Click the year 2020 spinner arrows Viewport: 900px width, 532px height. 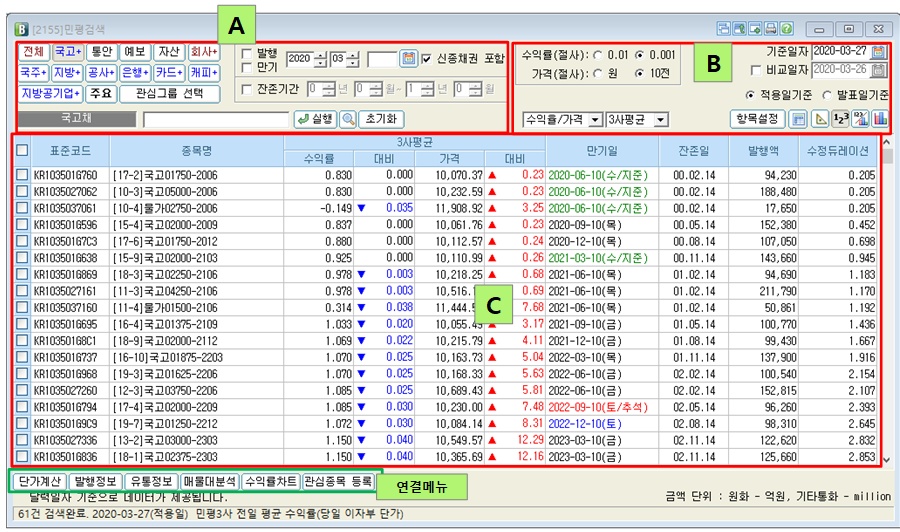click(321, 59)
